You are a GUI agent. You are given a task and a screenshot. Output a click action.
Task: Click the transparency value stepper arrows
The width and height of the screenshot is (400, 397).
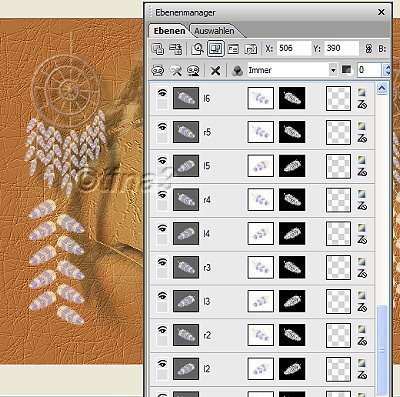387,70
